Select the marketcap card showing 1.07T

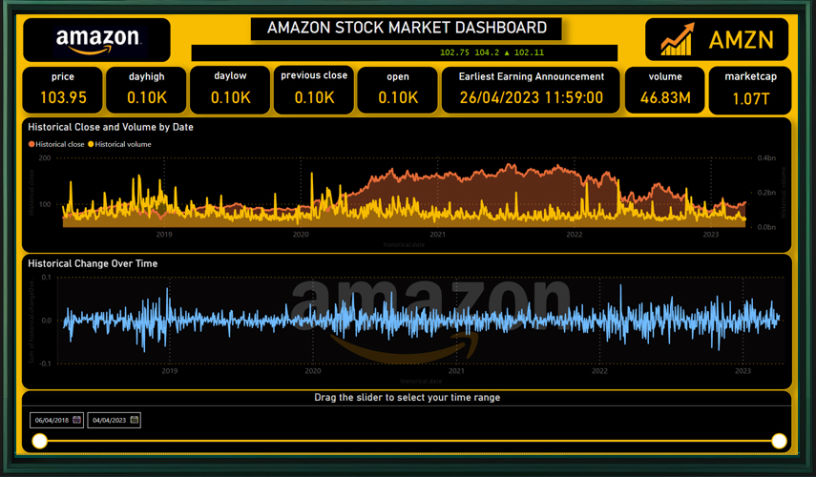click(x=749, y=89)
